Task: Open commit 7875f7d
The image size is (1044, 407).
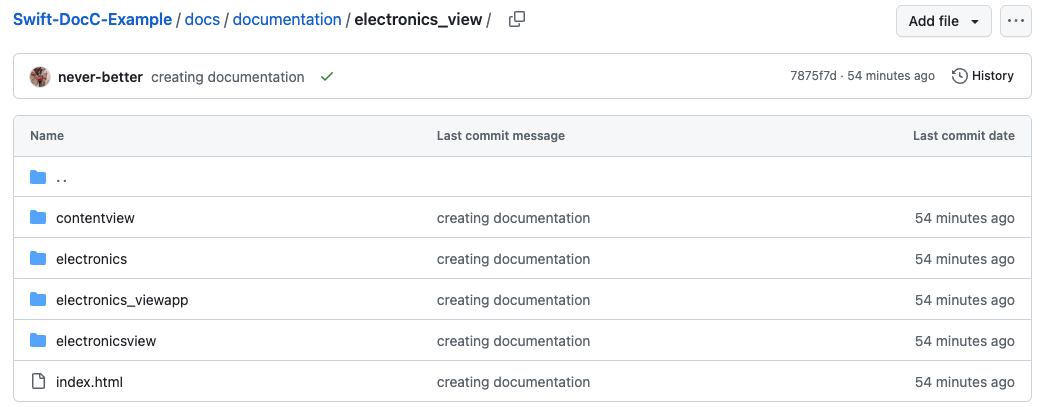Action: coord(813,76)
